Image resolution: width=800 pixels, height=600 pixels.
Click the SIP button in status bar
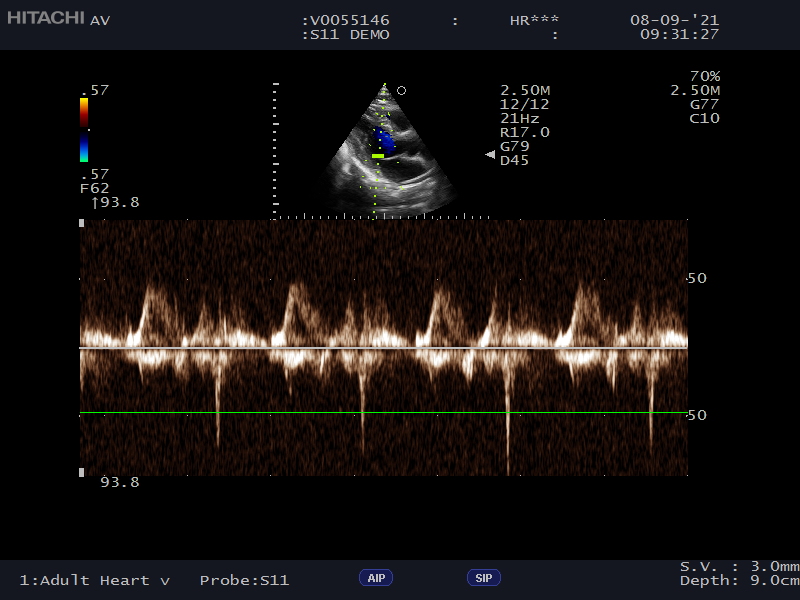click(x=484, y=578)
